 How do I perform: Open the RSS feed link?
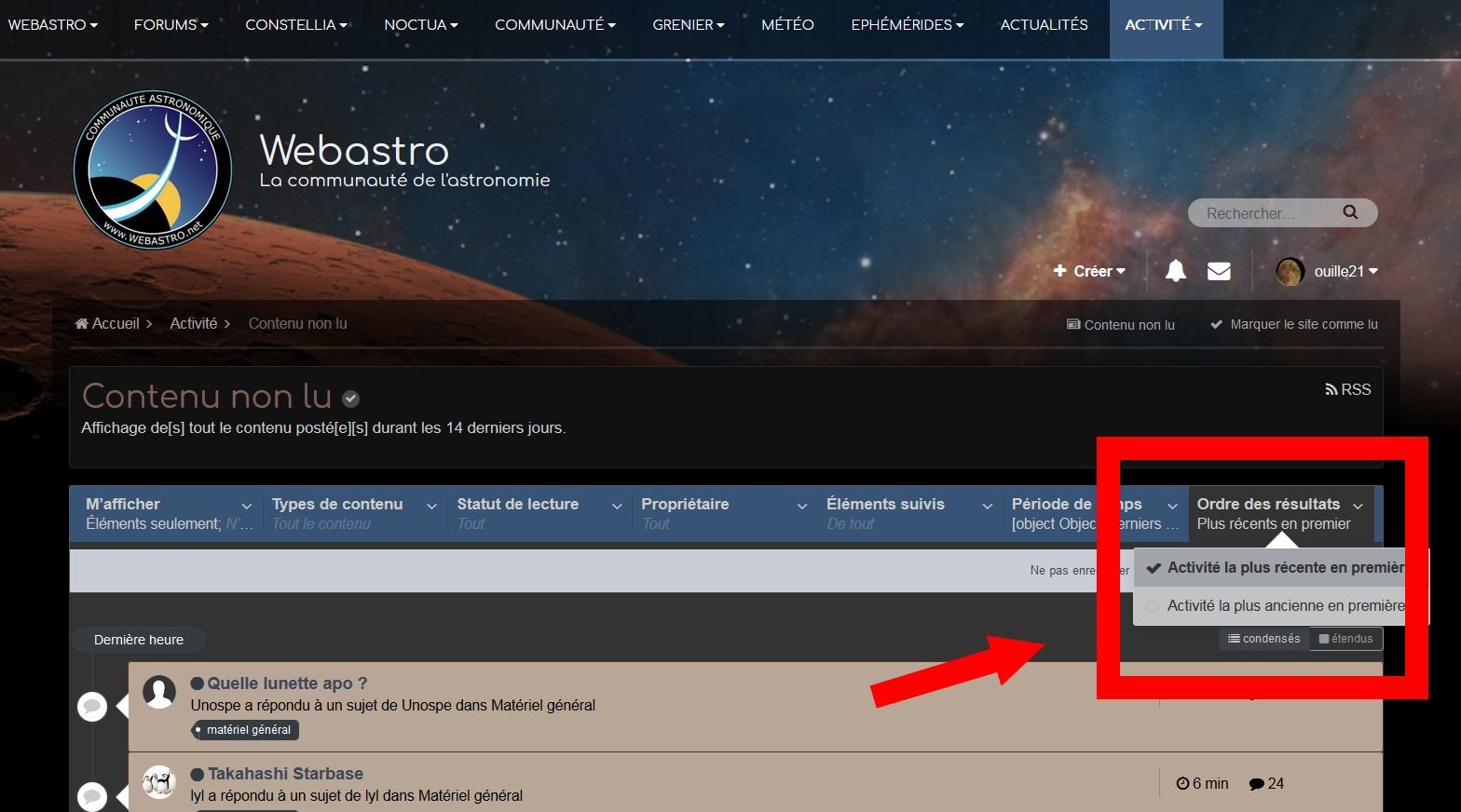[x=1348, y=389]
